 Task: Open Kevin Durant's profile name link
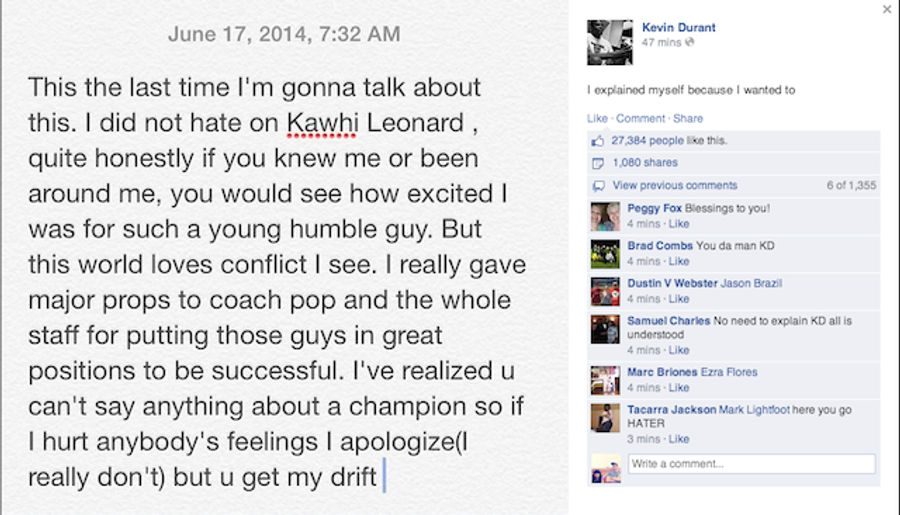tap(678, 28)
